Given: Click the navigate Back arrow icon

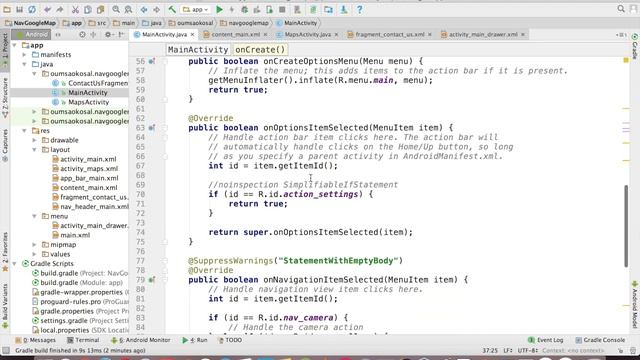Looking at the screenshot, I should click(x=144, y=9).
